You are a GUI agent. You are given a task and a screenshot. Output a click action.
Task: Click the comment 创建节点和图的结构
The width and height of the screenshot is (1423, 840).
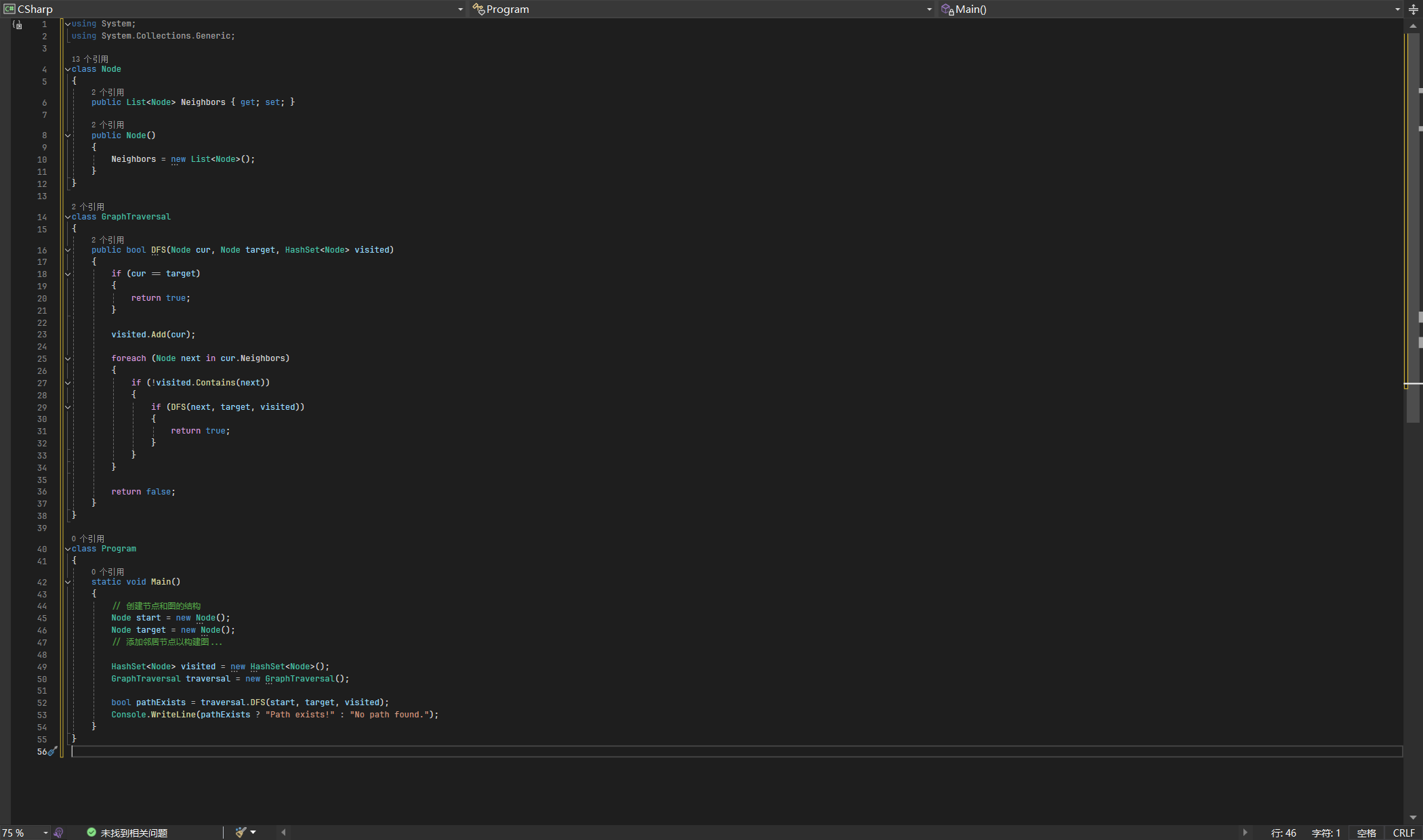pos(163,606)
